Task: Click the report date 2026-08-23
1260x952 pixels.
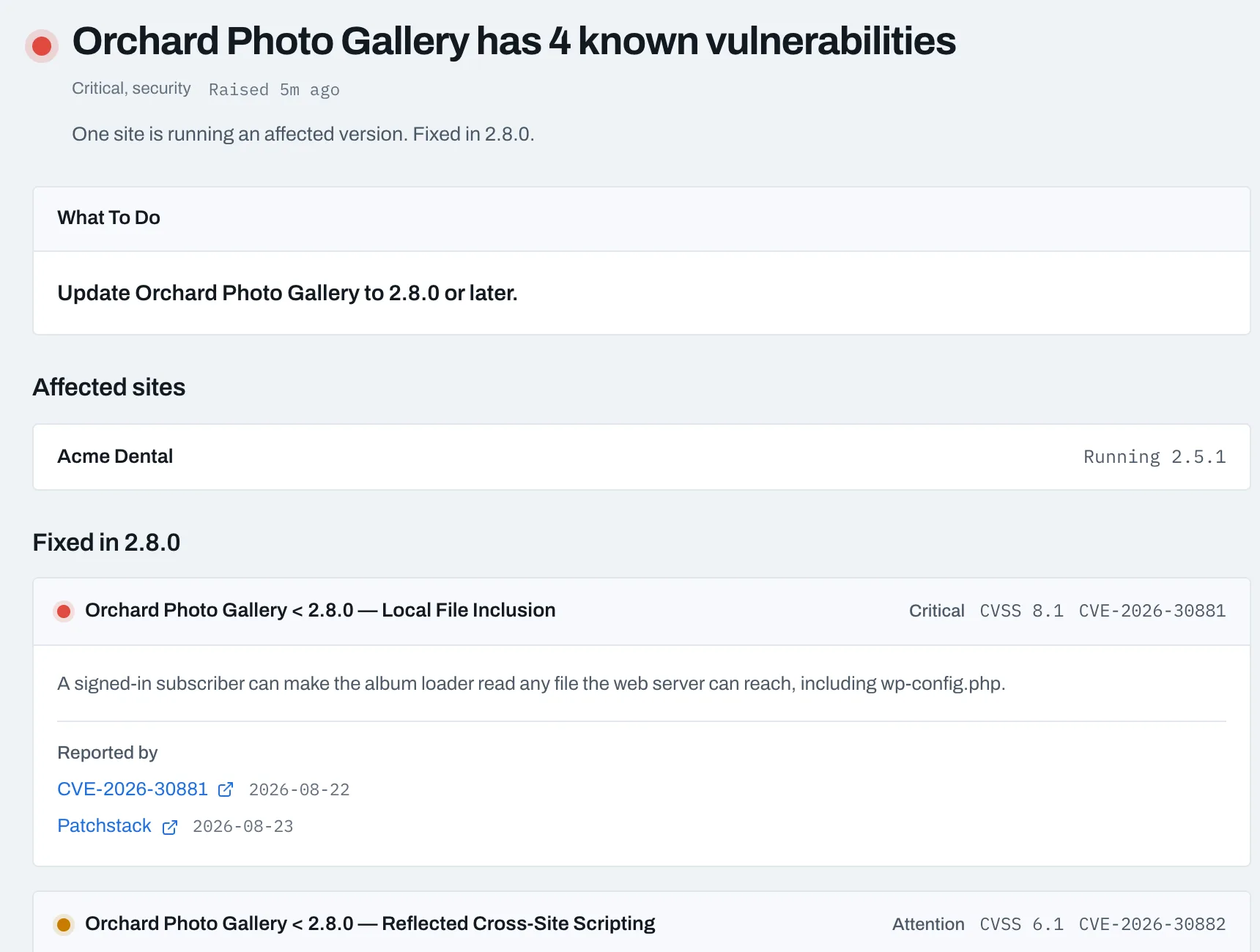Action: (x=242, y=826)
